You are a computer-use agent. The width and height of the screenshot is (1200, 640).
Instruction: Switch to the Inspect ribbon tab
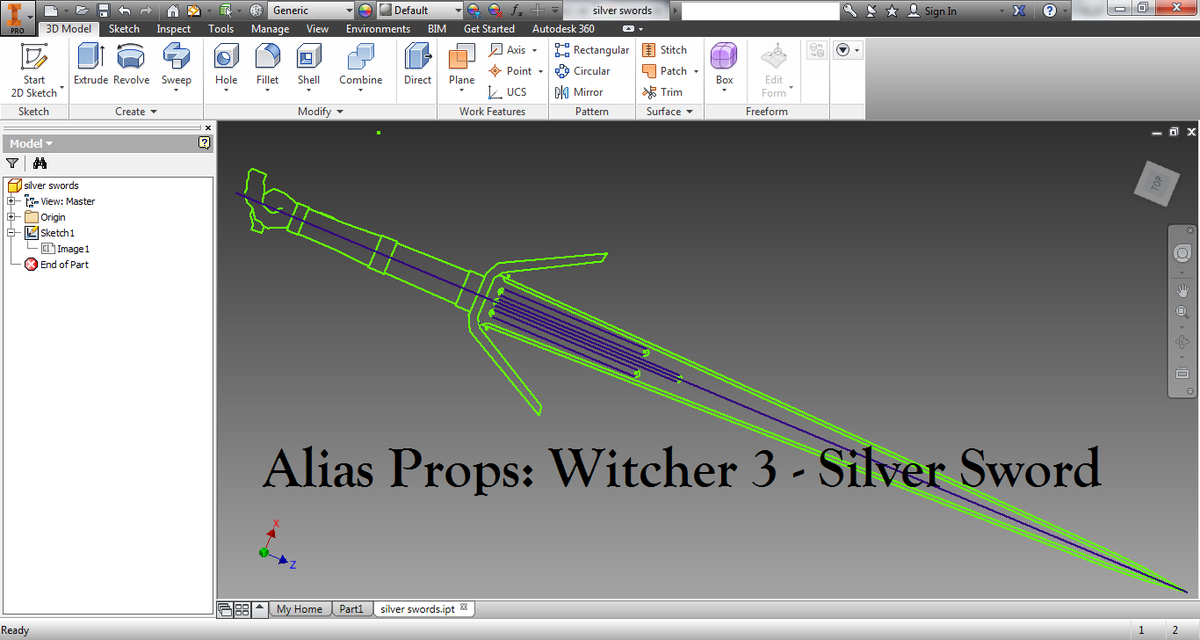coord(172,29)
